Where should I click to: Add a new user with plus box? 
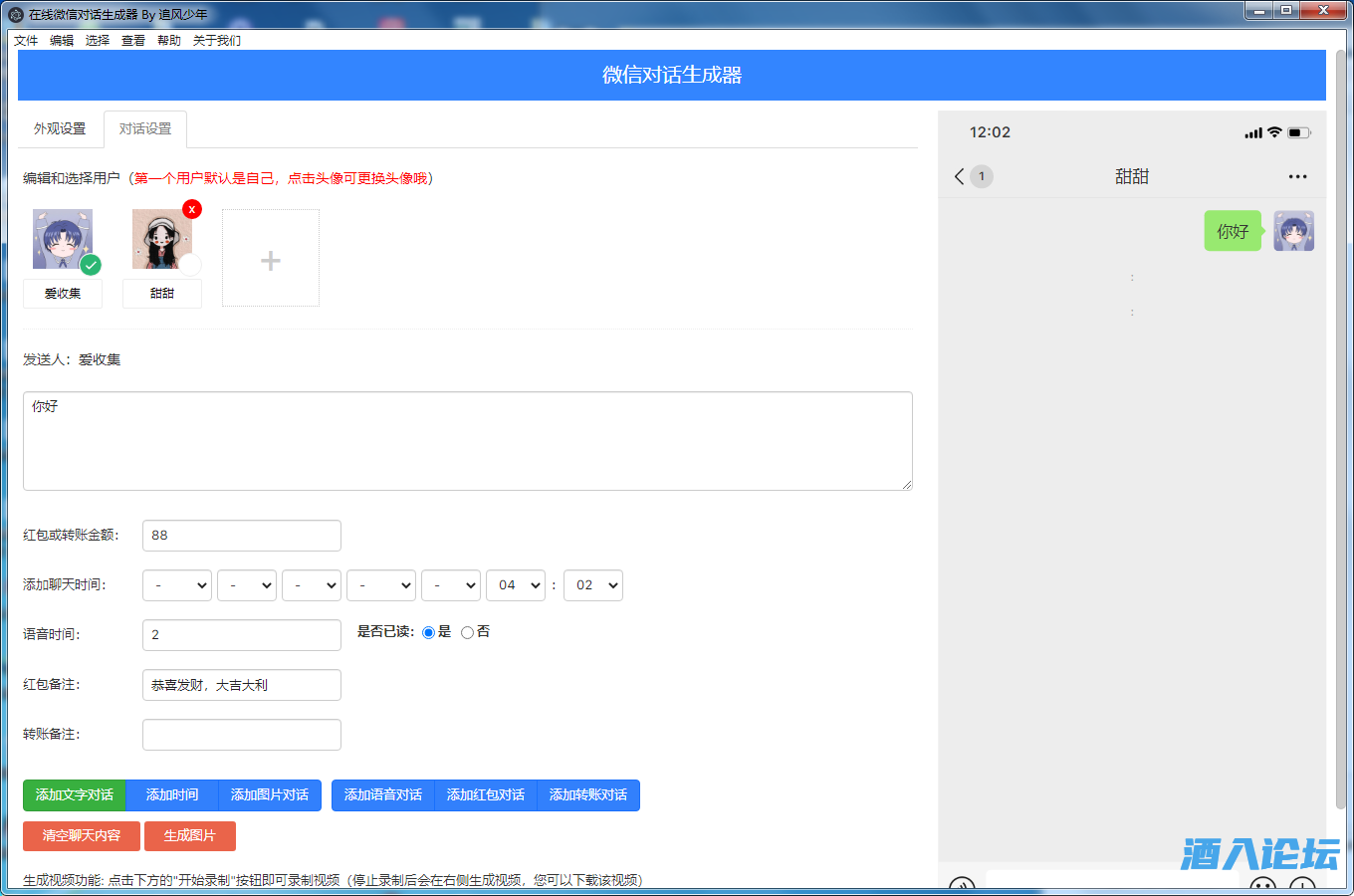[270, 259]
